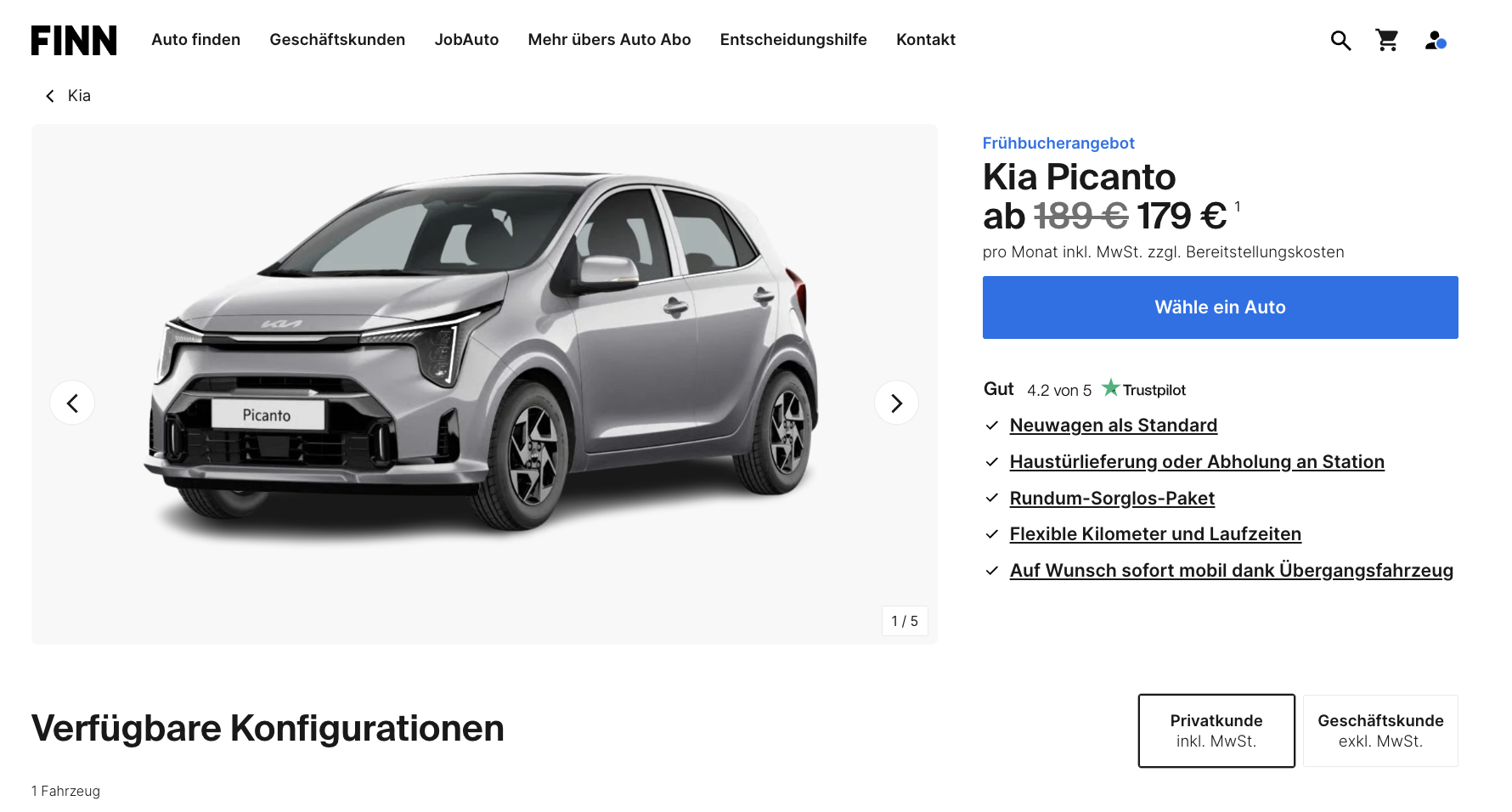This screenshot has height=812, width=1512.
Task: Show previous car image with left arrow
Action: coord(72,403)
